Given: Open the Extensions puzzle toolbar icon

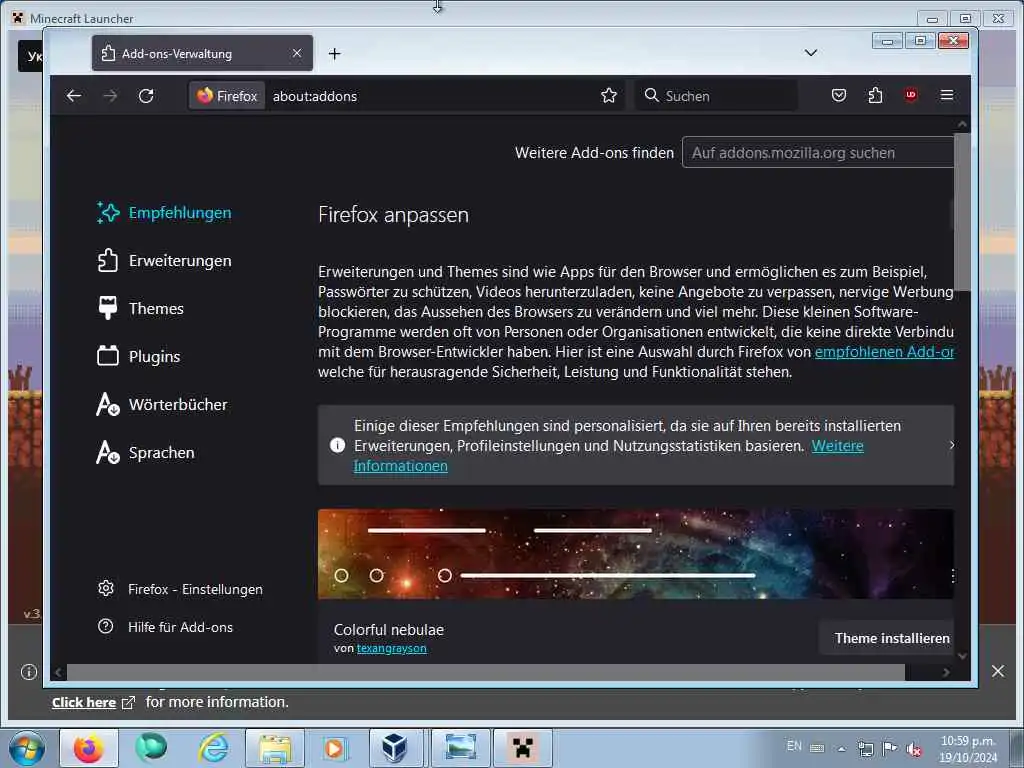Looking at the screenshot, I should [875, 96].
